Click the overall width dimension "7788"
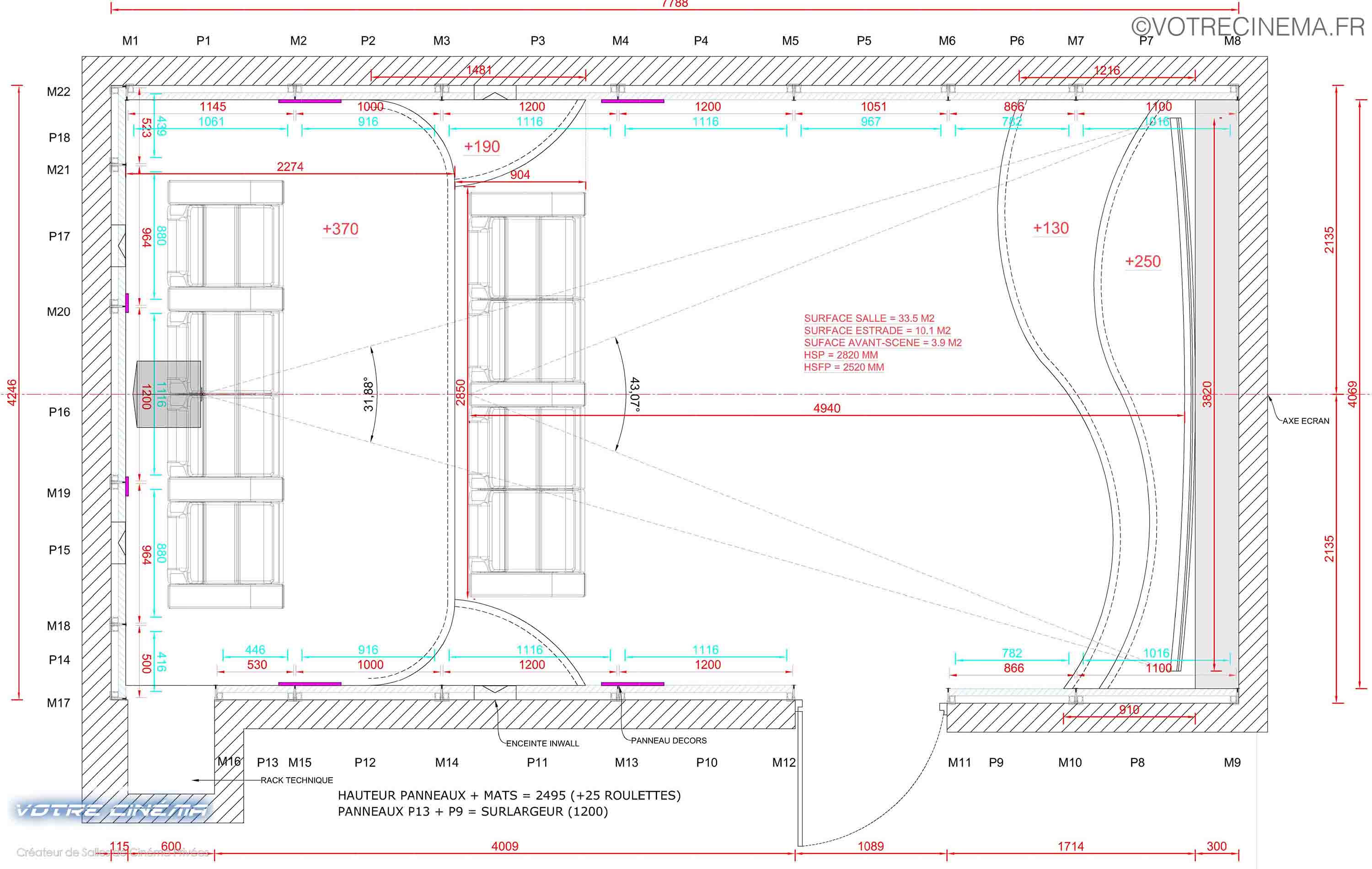 click(x=675, y=3)
